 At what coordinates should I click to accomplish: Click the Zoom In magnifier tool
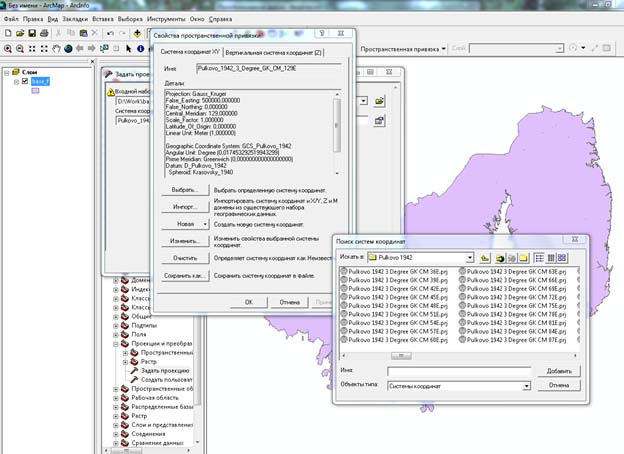tap(8, 48)
